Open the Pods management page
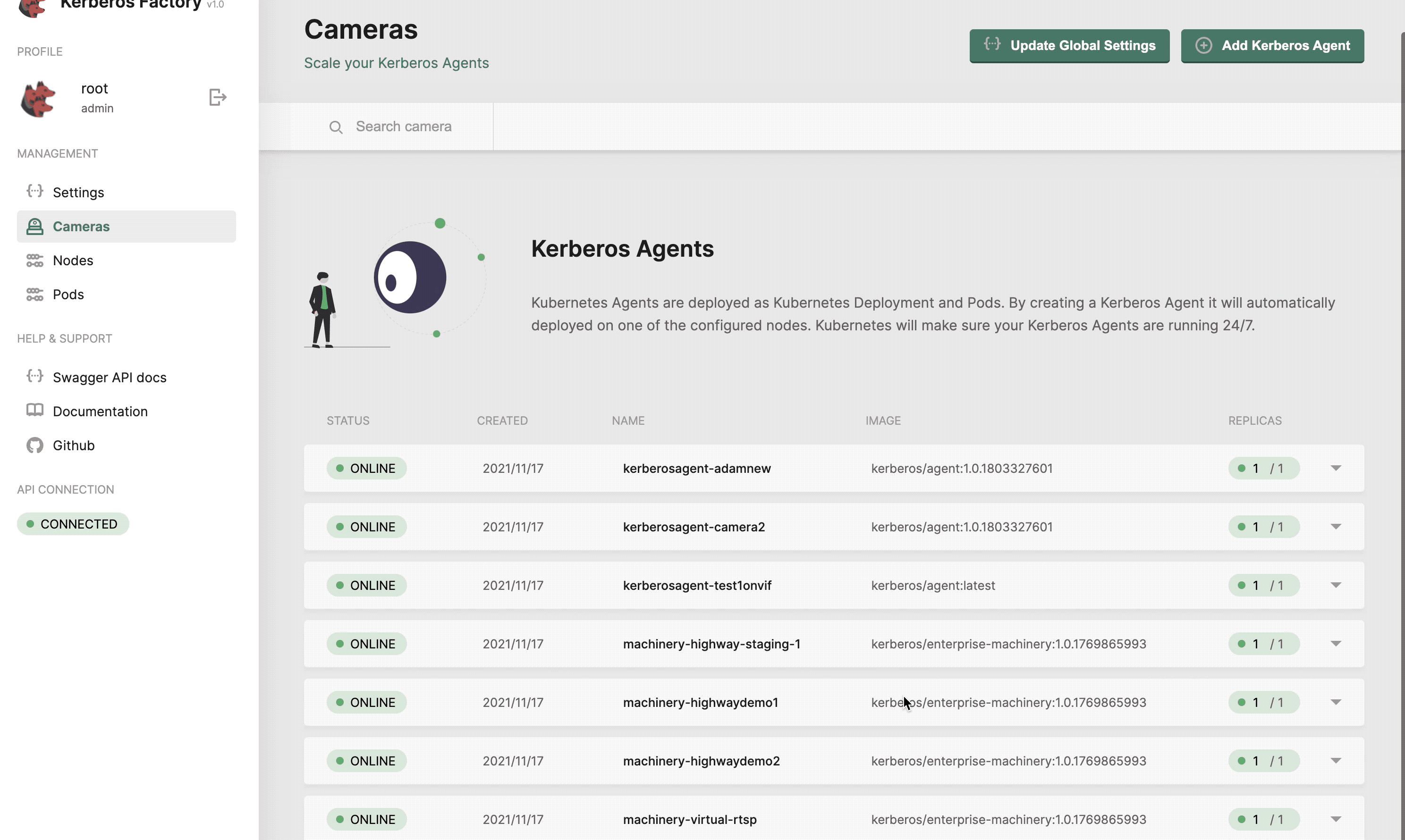 [x=68, y=294]
